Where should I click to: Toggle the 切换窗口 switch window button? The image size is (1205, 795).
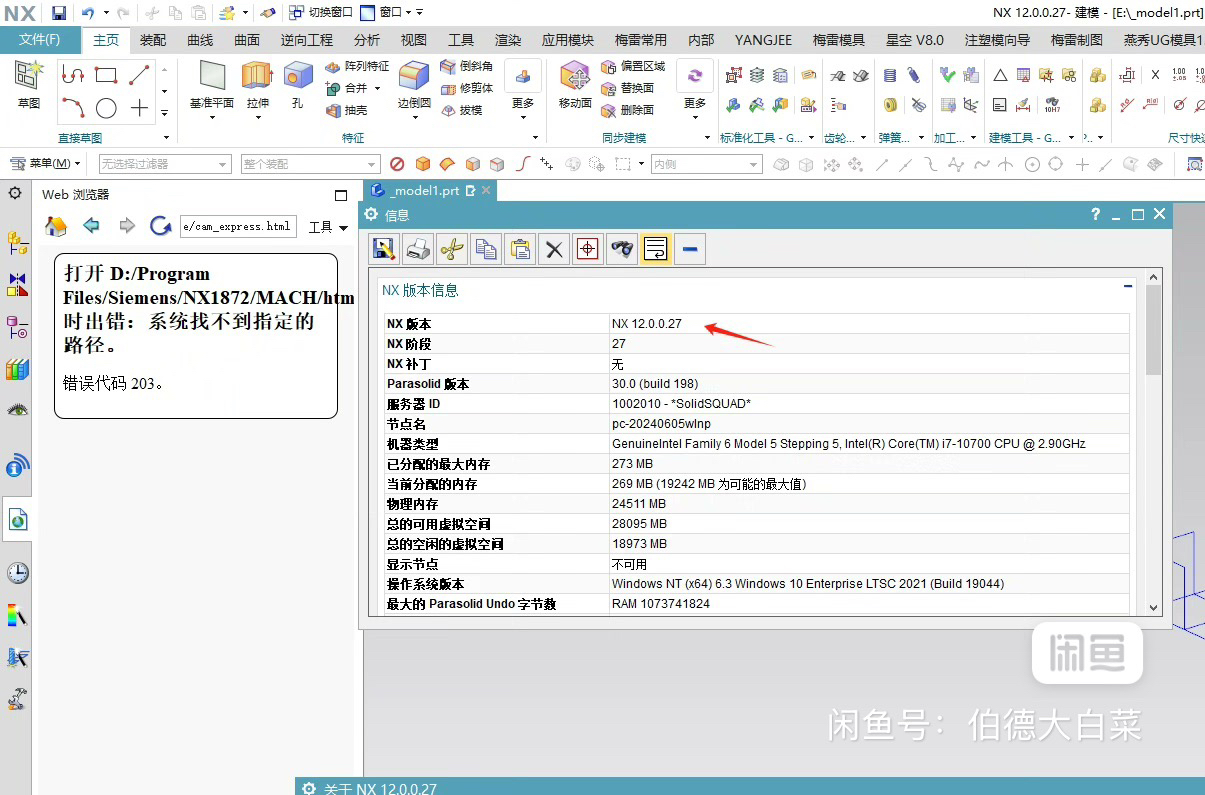tap(320, 13)
